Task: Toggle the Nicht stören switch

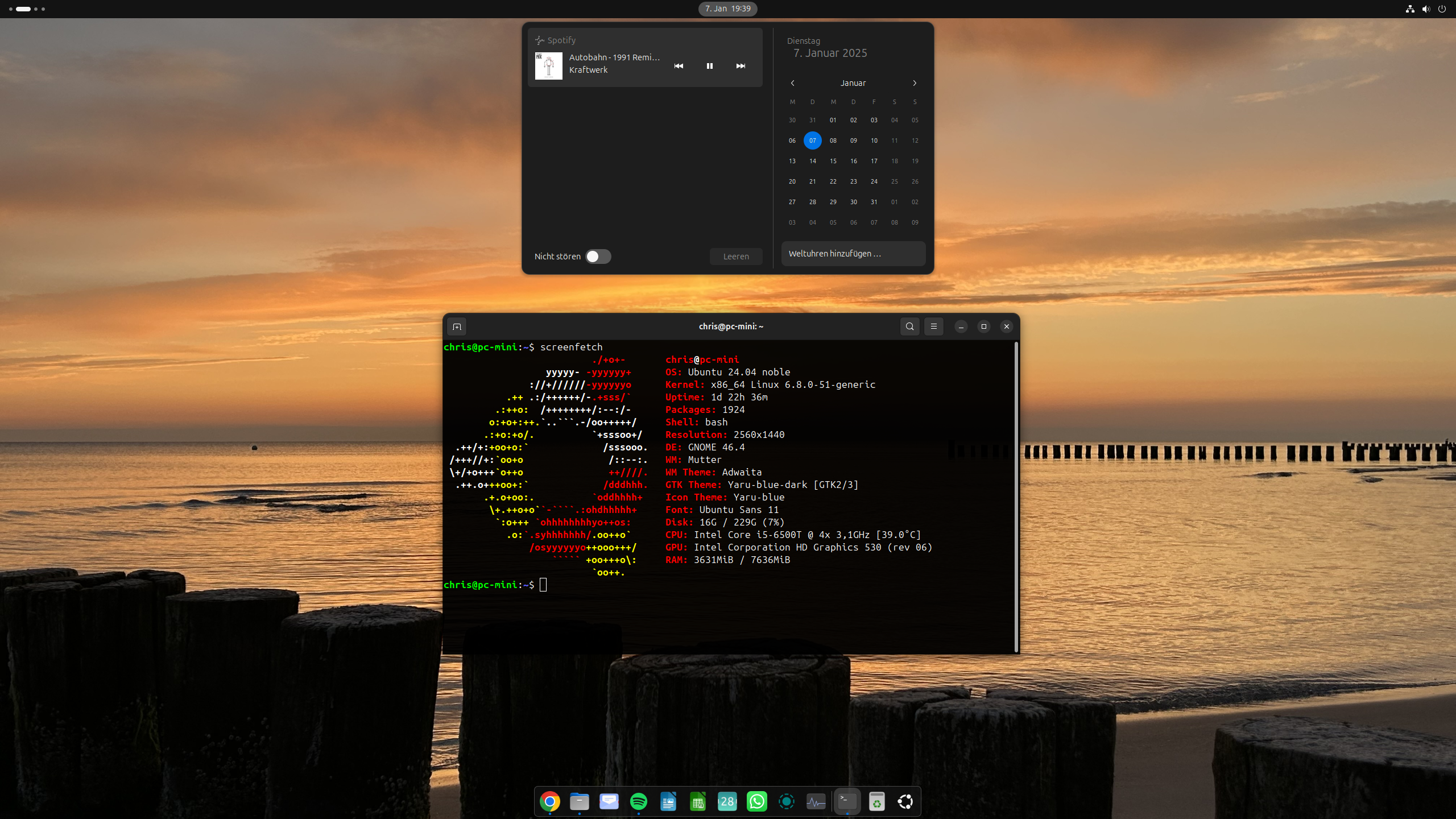Action: 598,257
